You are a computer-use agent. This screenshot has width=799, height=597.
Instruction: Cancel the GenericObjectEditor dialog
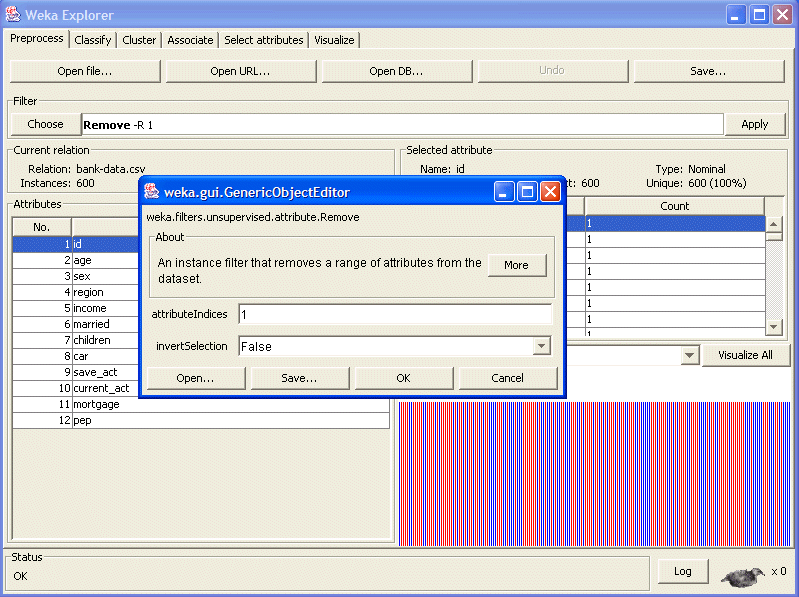pos(508,378)
